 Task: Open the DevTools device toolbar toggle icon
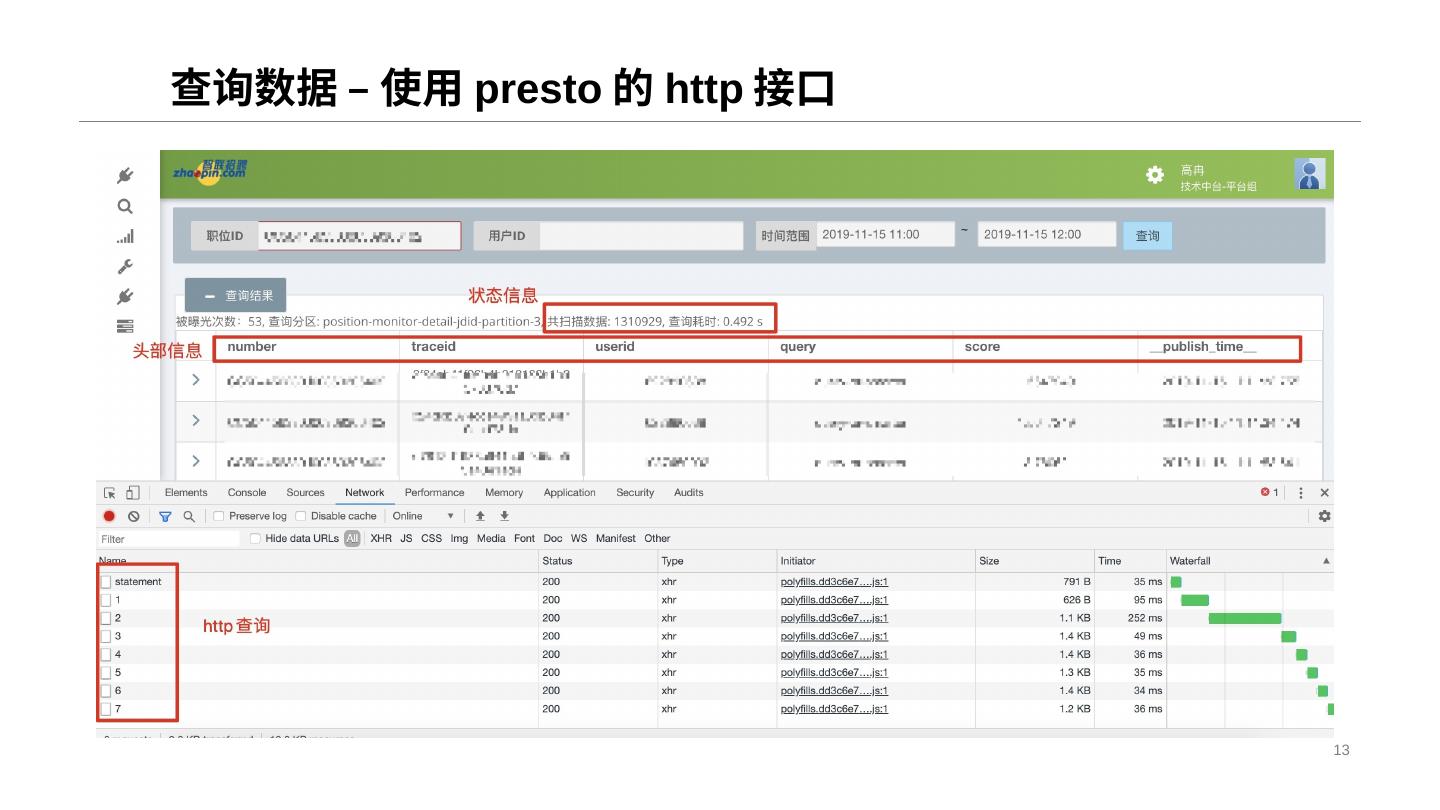(133, 493)
